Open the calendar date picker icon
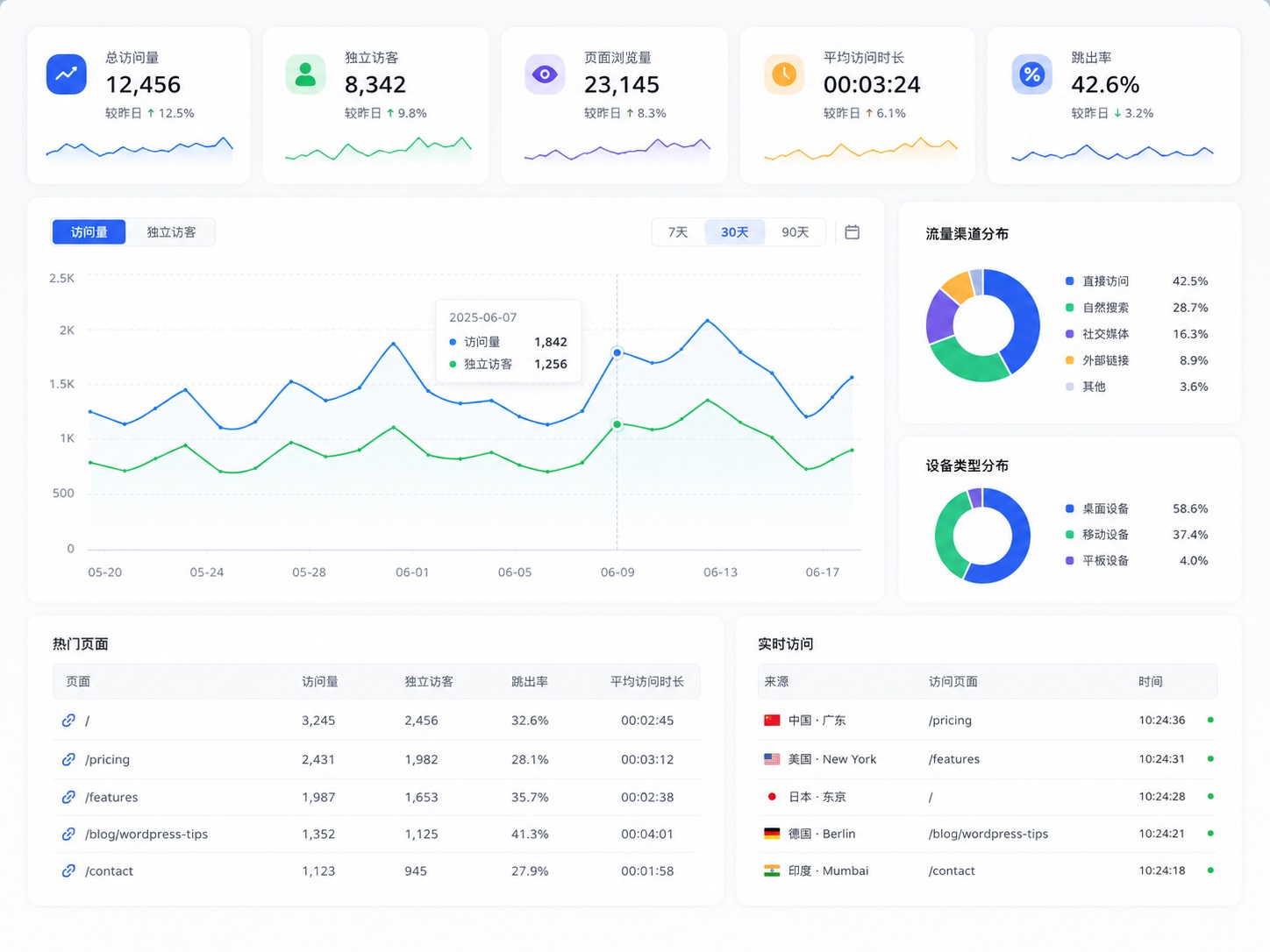The width and height of the screenshot is (1270, 952). 852,232
